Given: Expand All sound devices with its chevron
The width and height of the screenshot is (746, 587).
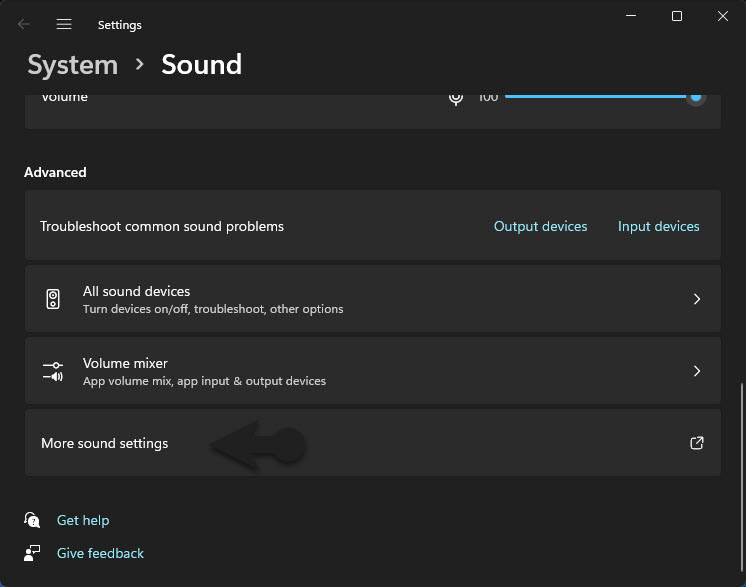Looking at the screenshot, I should (x=697, y=299).
